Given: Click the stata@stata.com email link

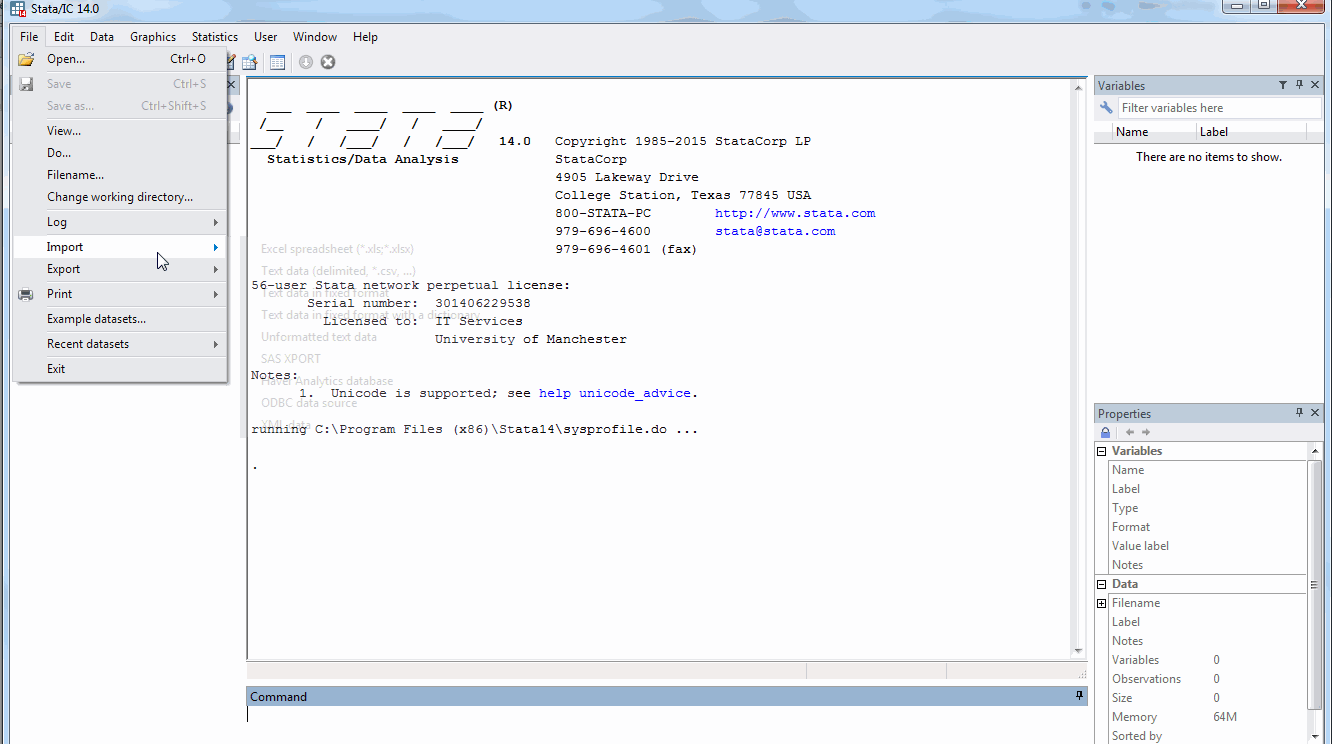Looking at the screenshot, I should click(x=775, y=231).
